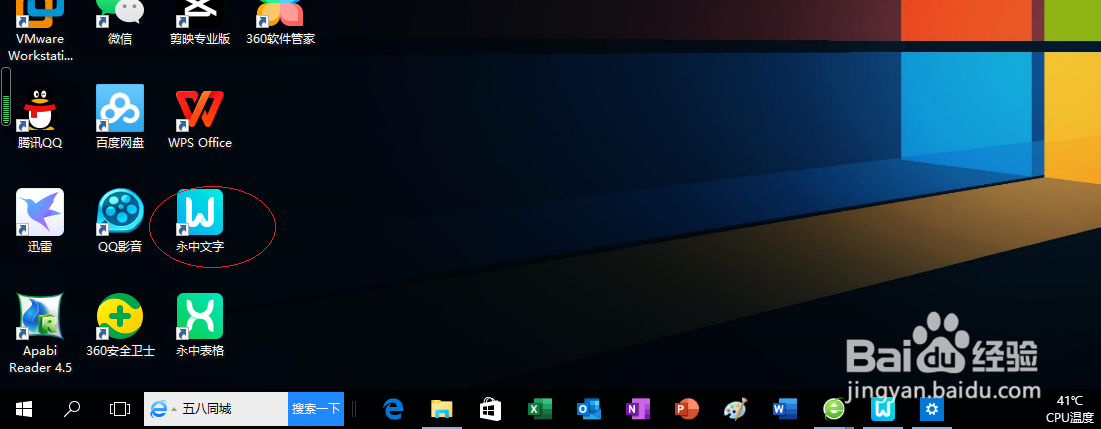Open the Settings gear in the taskbar
The image size is (1101, 429).
click(931, 409)
